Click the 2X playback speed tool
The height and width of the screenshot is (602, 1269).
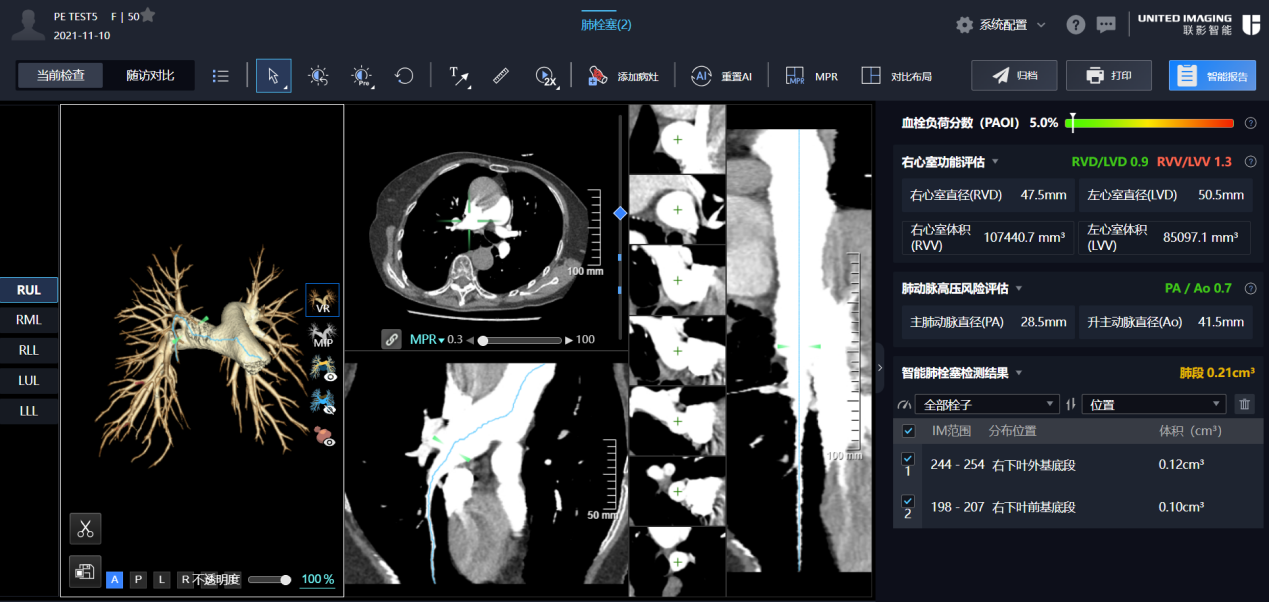click(546, 76)
